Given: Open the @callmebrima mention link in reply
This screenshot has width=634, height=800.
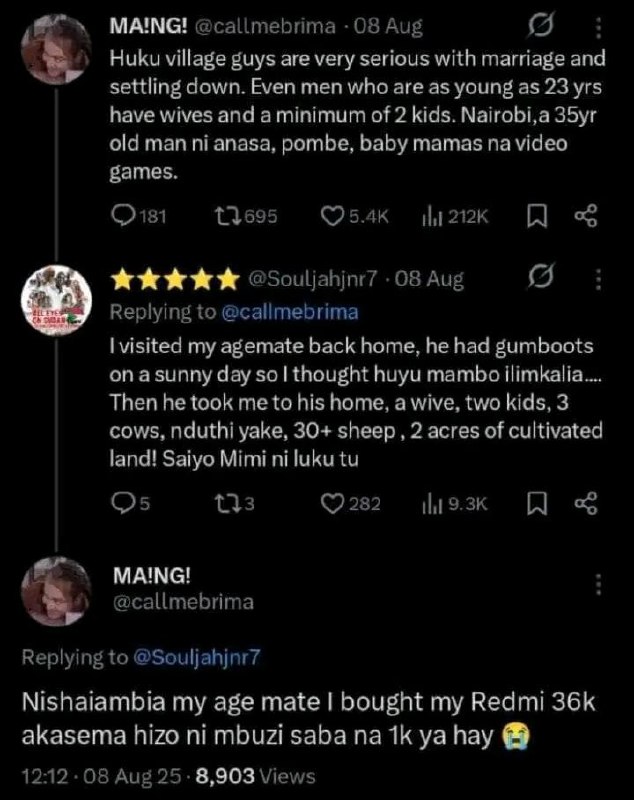Looking at the screenshot, I should (x=290, y=312).
